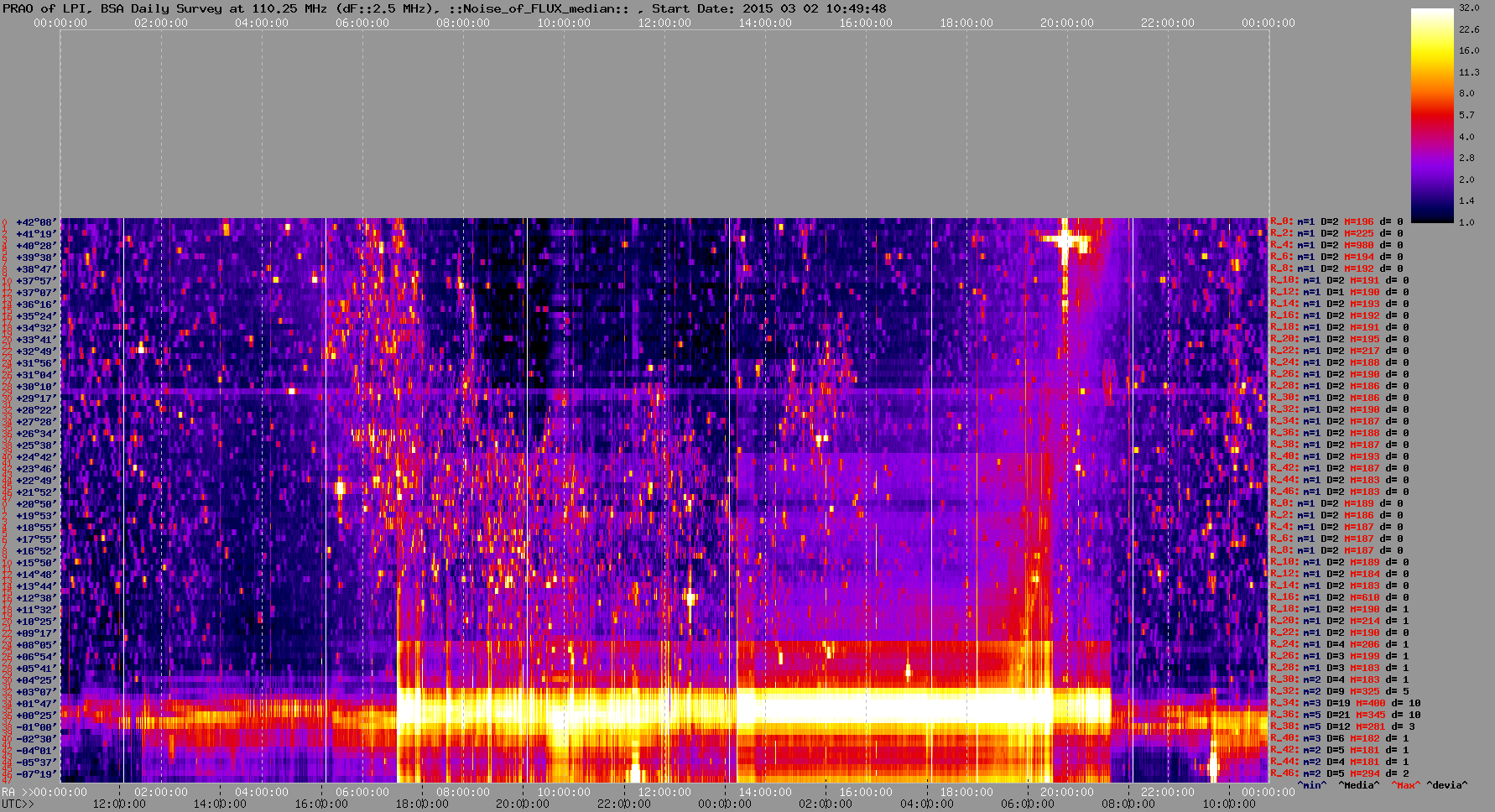Click the 'R_36: m=5 D=21 M=345' stats row
This screenshot has width=1495, height=812.
click(1346, 716)
